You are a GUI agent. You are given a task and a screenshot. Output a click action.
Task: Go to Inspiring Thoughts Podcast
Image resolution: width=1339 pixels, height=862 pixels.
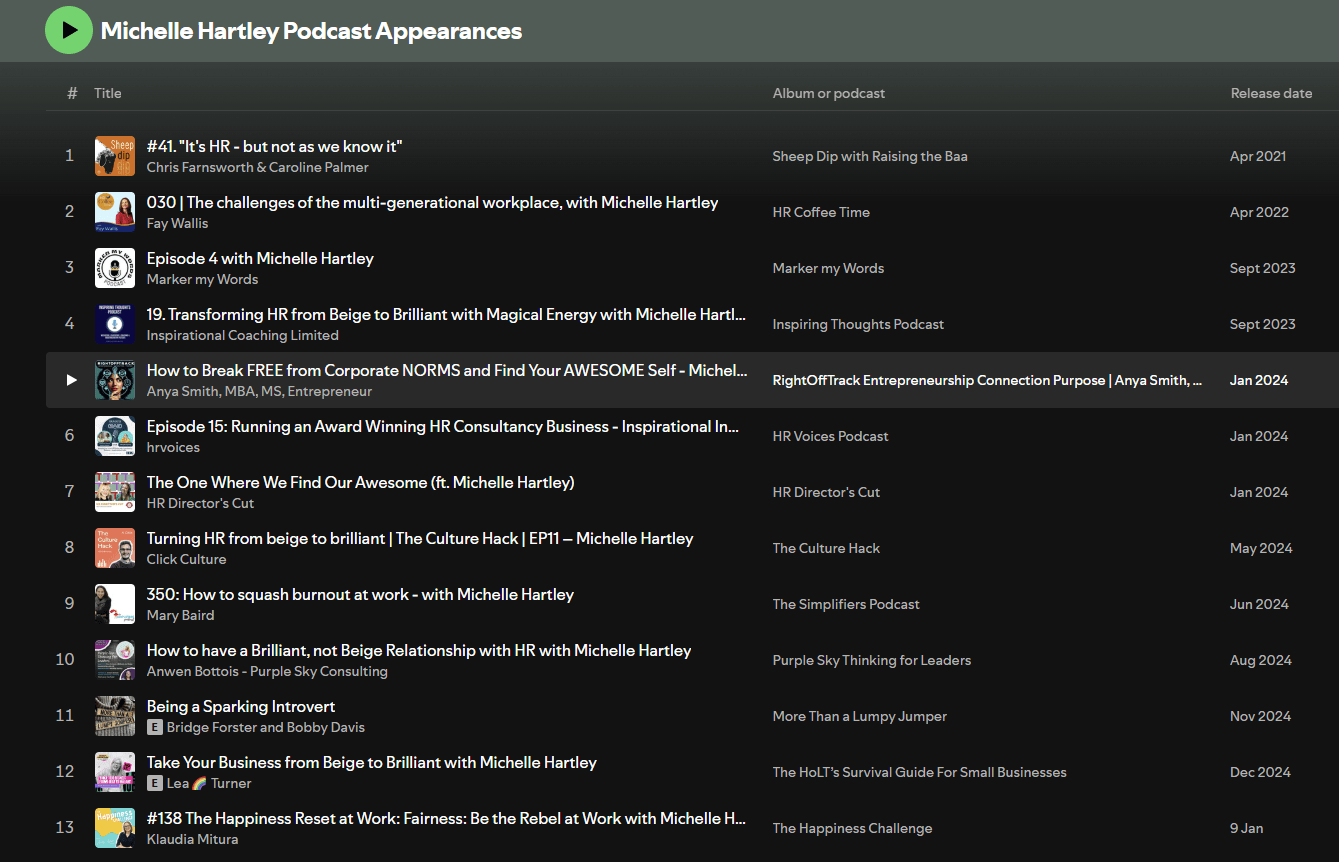858,324
